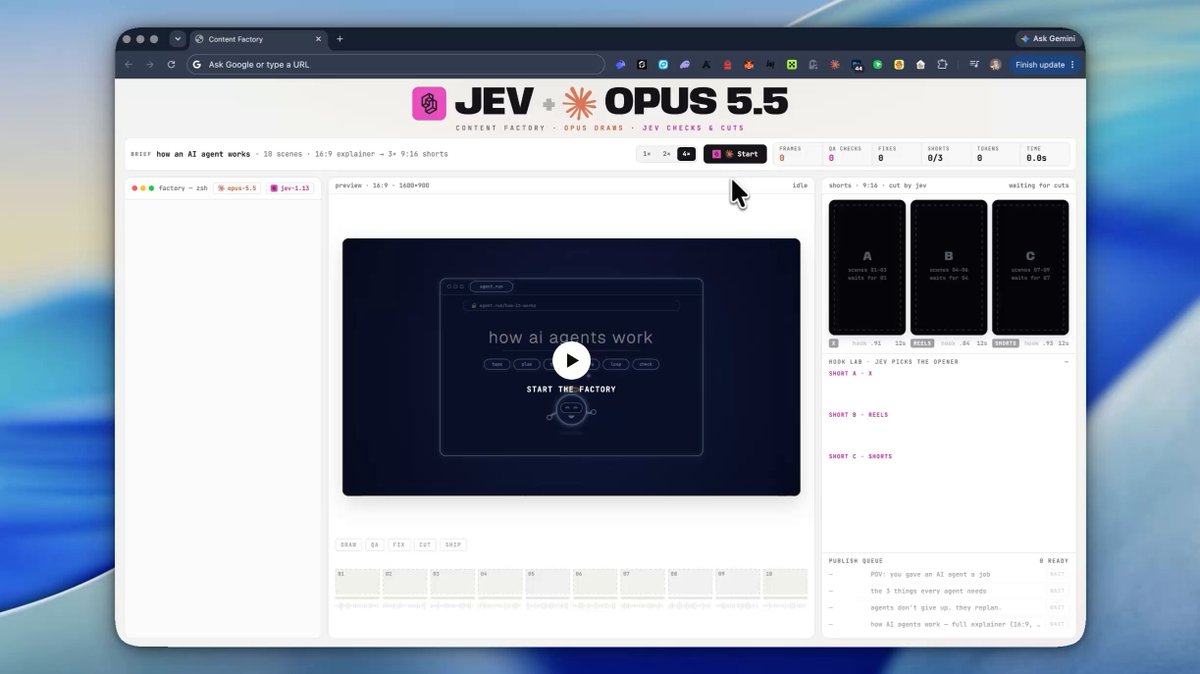This screenshot has height=674, width=1200.
Task: Click the SHORTS platform badge
Action: [x=1006, y=343]
